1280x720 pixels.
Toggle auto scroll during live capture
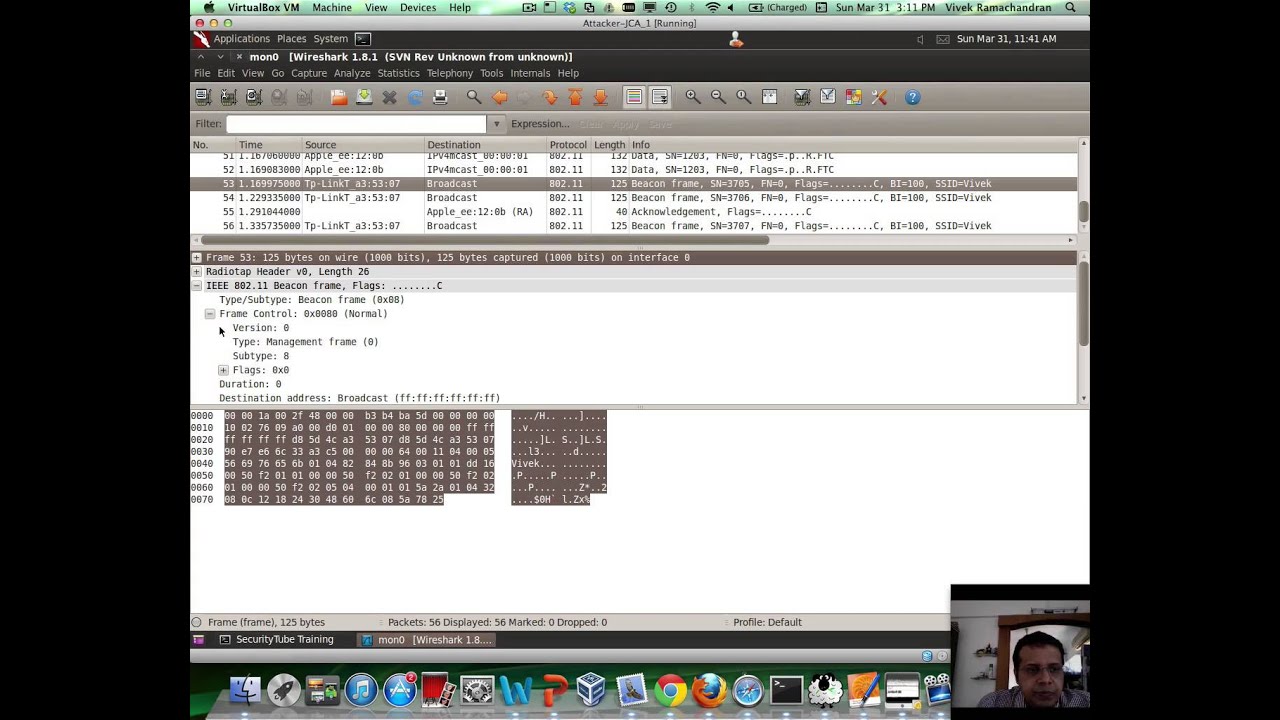click(x=660, y=97)
